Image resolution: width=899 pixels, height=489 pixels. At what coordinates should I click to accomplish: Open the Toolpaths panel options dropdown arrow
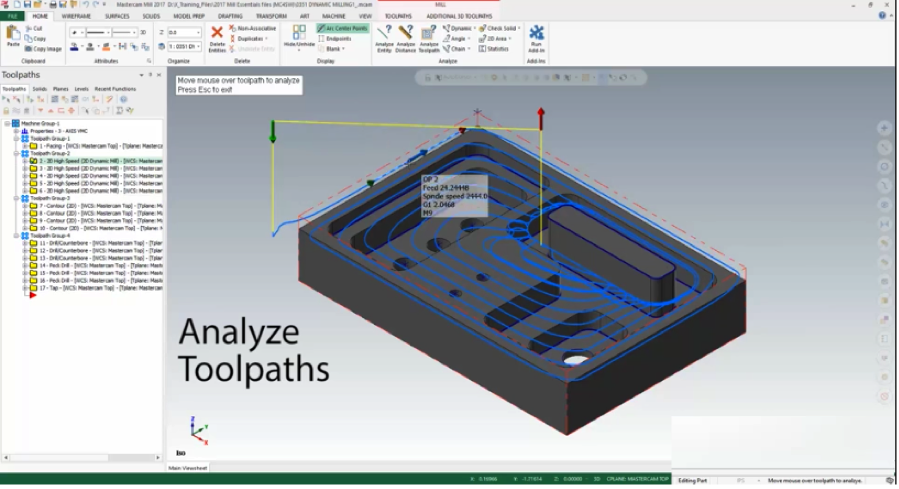point(142,75)
